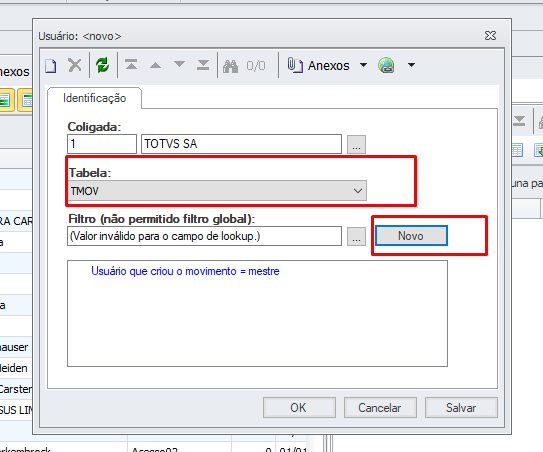Open Anexos paperclip button
The width and height of the screenshot is (543, 452).
click(318, 65)
